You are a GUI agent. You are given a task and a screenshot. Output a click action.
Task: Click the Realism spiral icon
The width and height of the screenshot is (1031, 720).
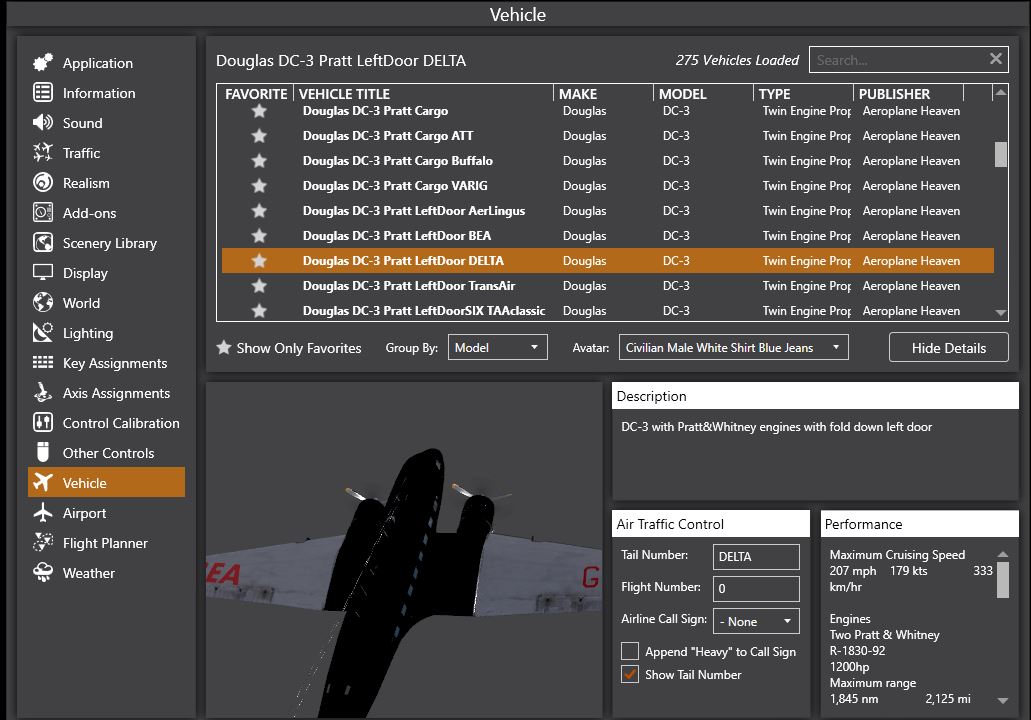tap(43, 183)
